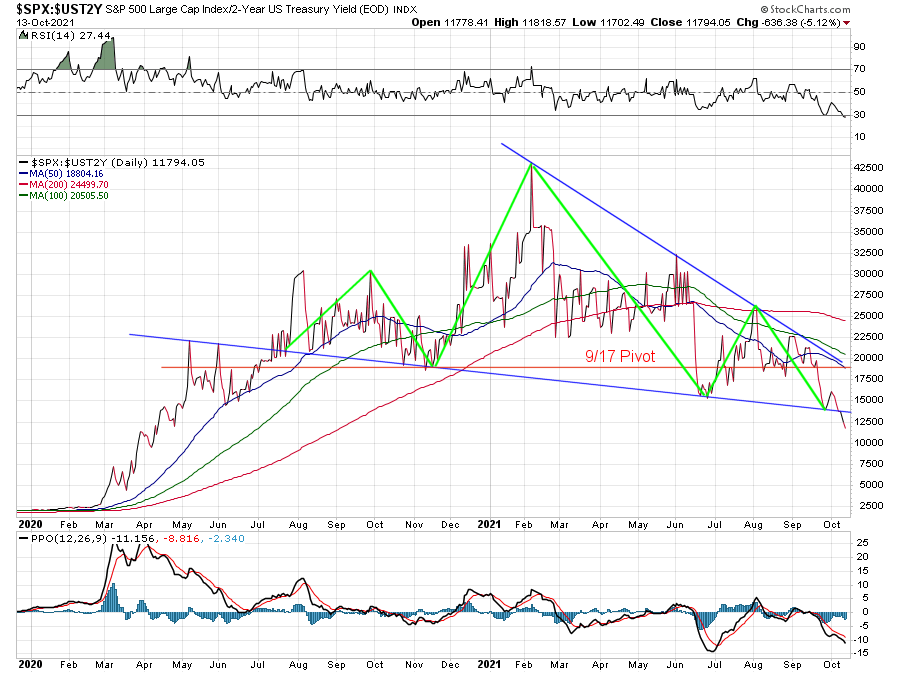Click the 17500 price axis label

pos(868,379)
